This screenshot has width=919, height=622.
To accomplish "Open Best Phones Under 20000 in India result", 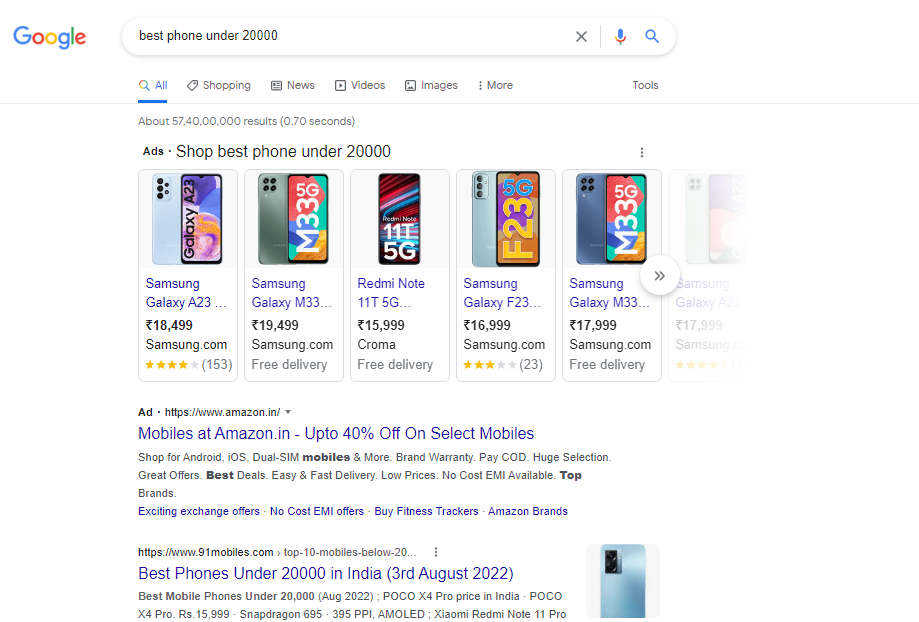I will [x=326, y=573].
